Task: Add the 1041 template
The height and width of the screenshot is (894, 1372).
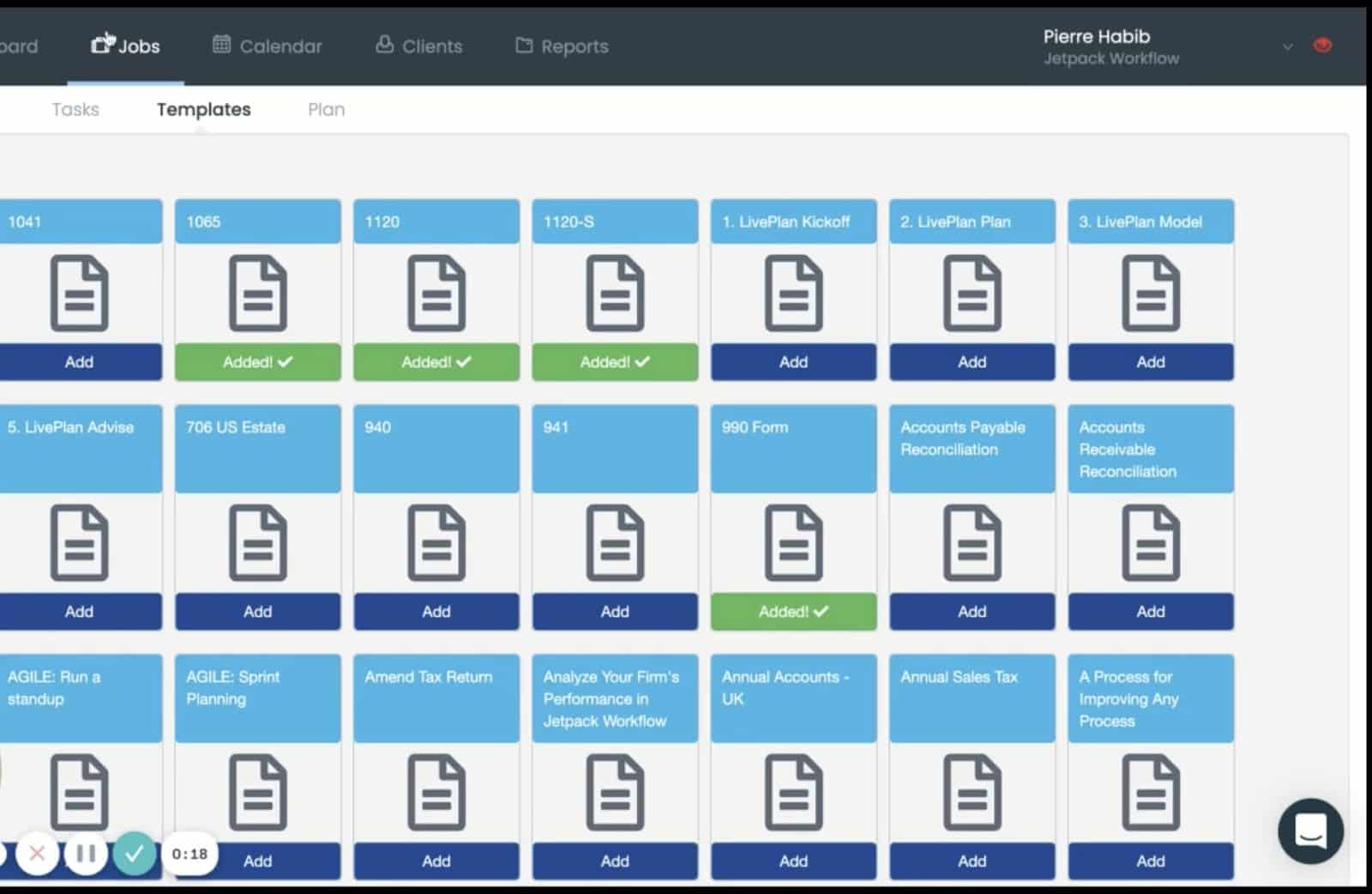Action: [79, 362]
